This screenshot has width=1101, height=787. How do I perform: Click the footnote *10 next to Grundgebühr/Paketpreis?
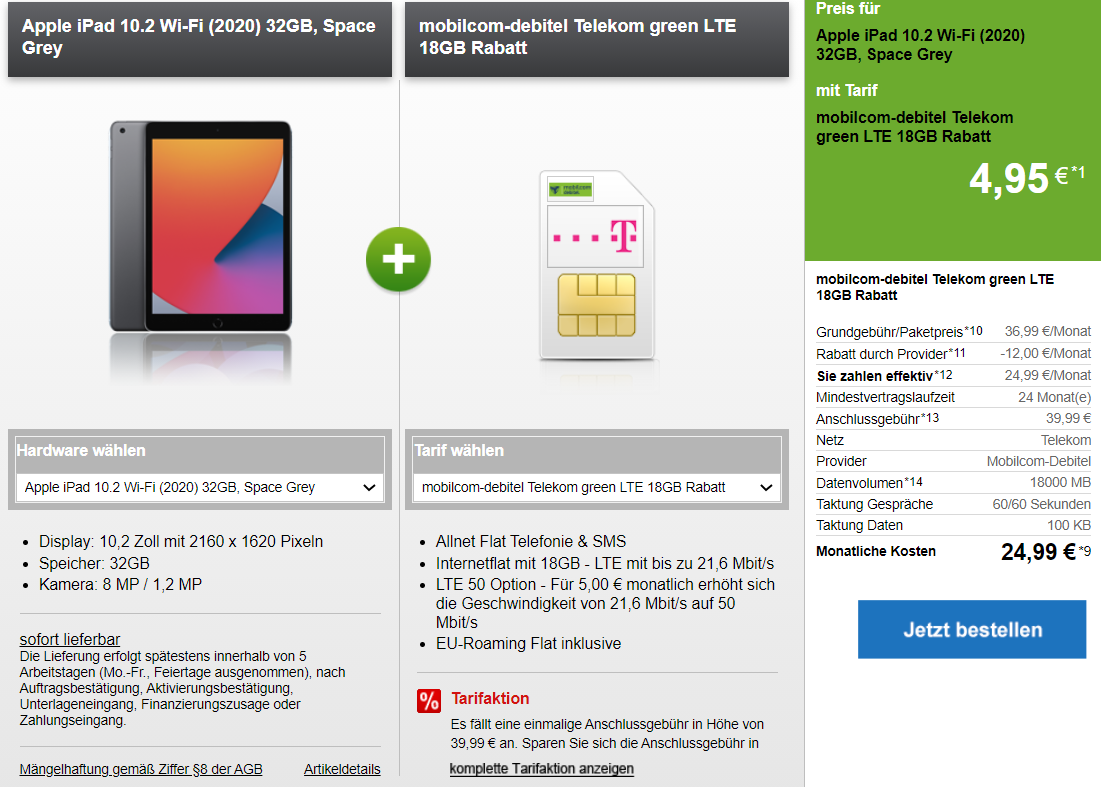(973, 331)
